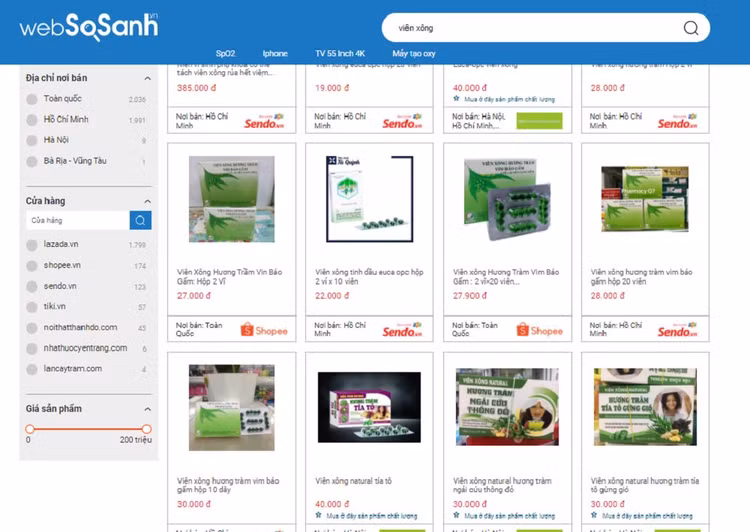
Task: Select the Toàn quốc location radio button
Action: click(32, 99)
